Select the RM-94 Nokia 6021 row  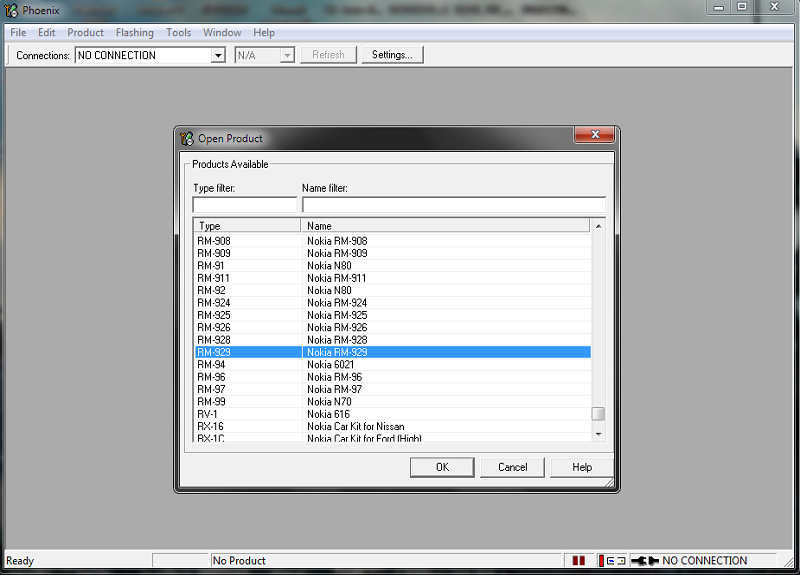click(393, 364)
